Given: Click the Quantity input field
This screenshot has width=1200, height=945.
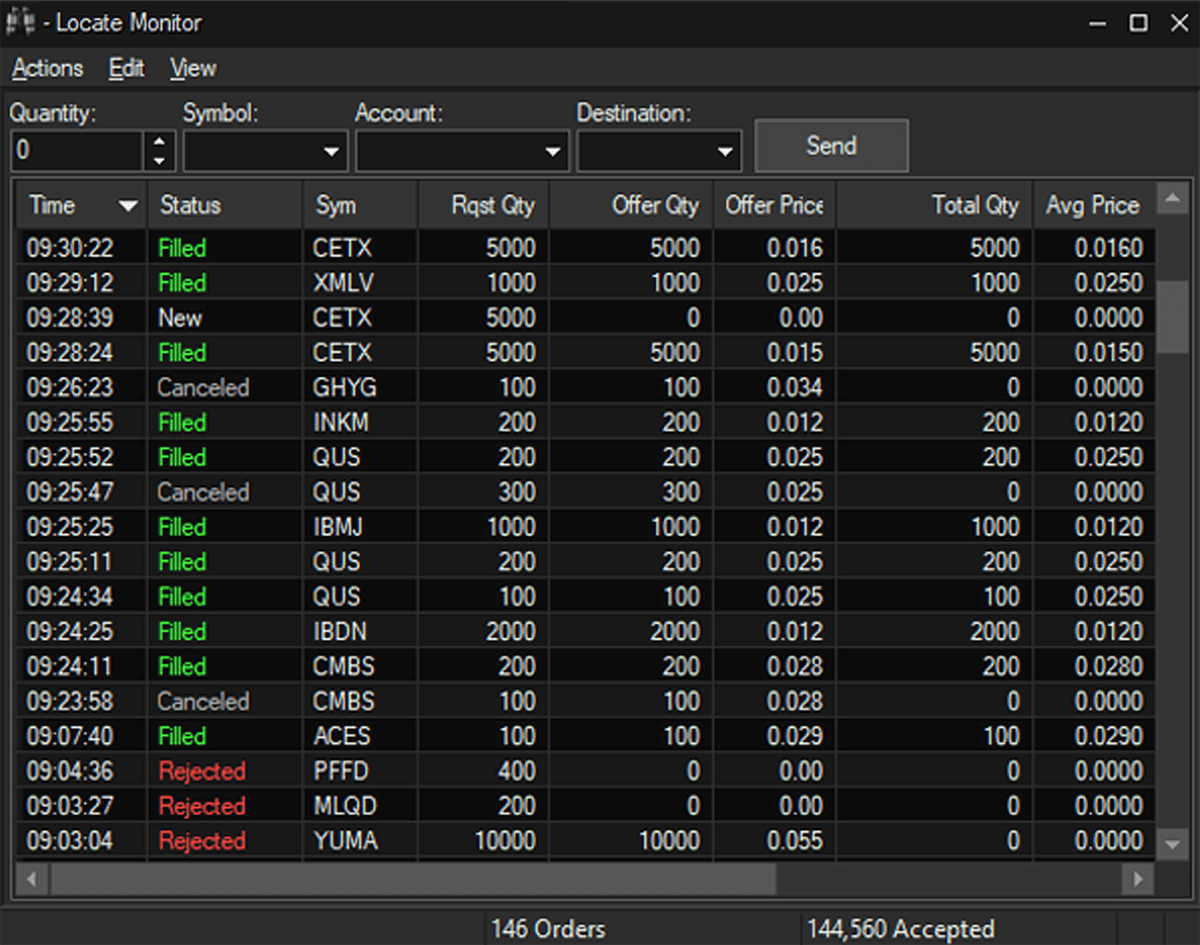Looking at the screenshot, I should (77, 151).
